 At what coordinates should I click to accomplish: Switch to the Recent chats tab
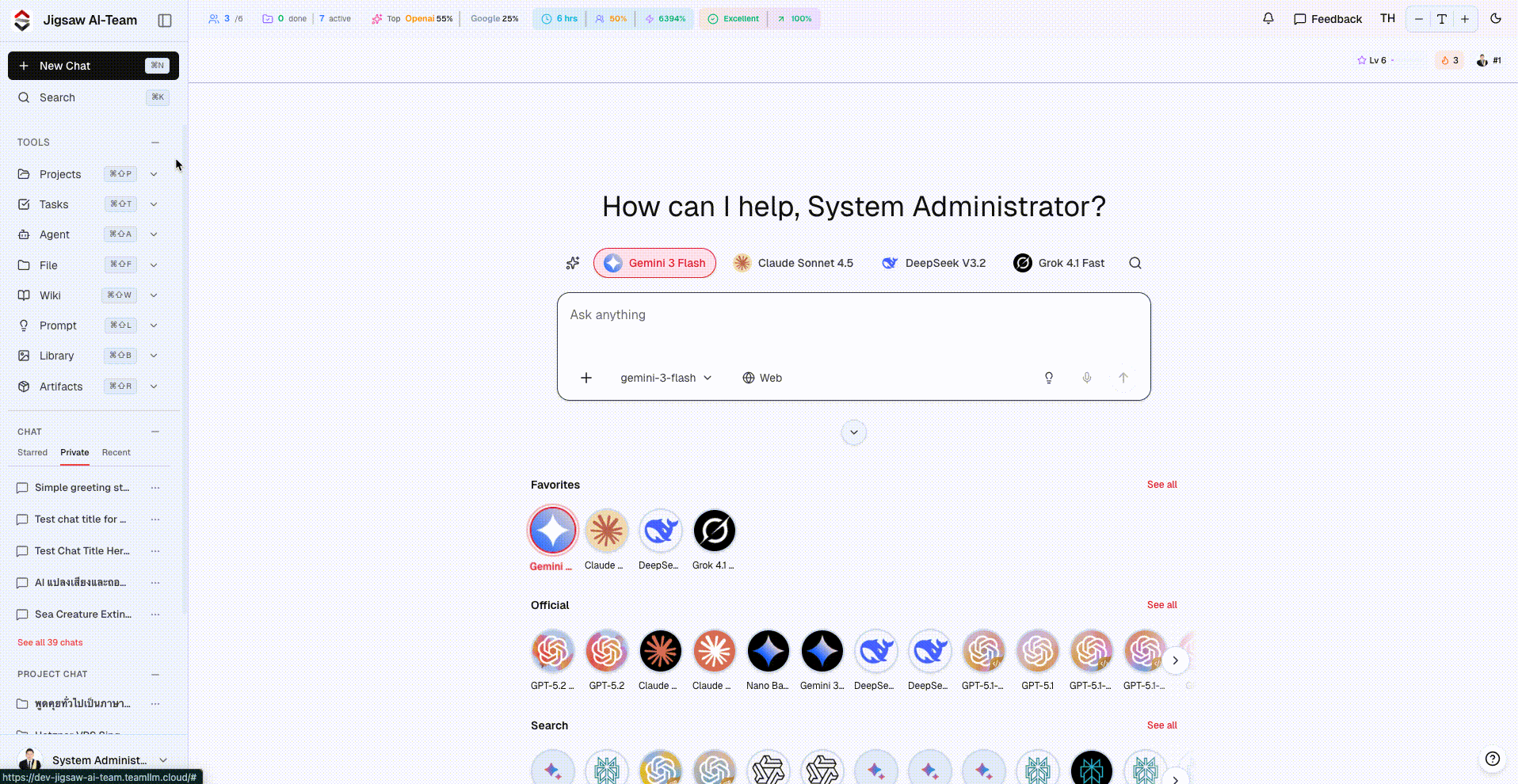coord(116,452)
